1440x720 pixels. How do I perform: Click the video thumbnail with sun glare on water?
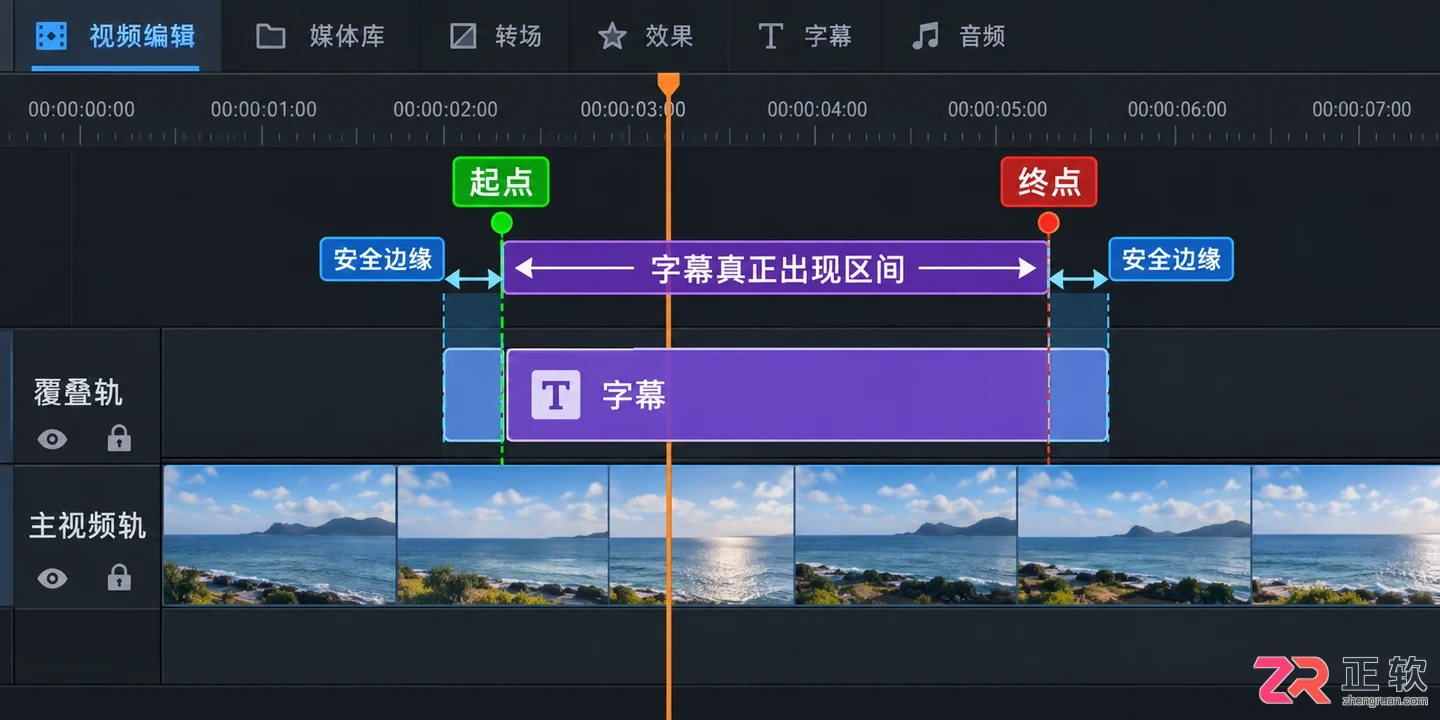pos(702,535)
